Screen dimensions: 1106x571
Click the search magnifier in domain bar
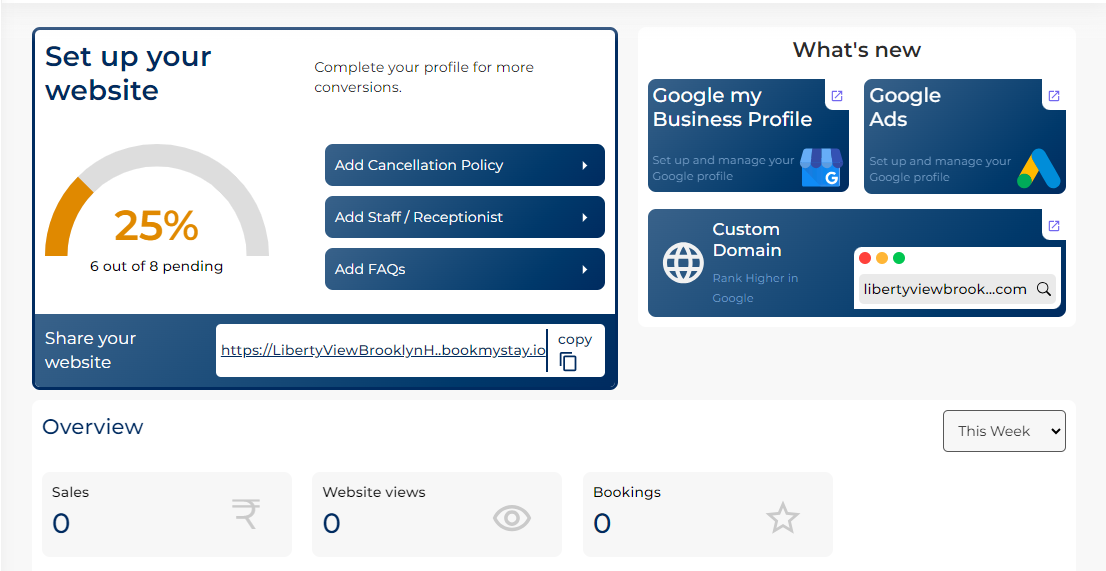pos(1043,289)
